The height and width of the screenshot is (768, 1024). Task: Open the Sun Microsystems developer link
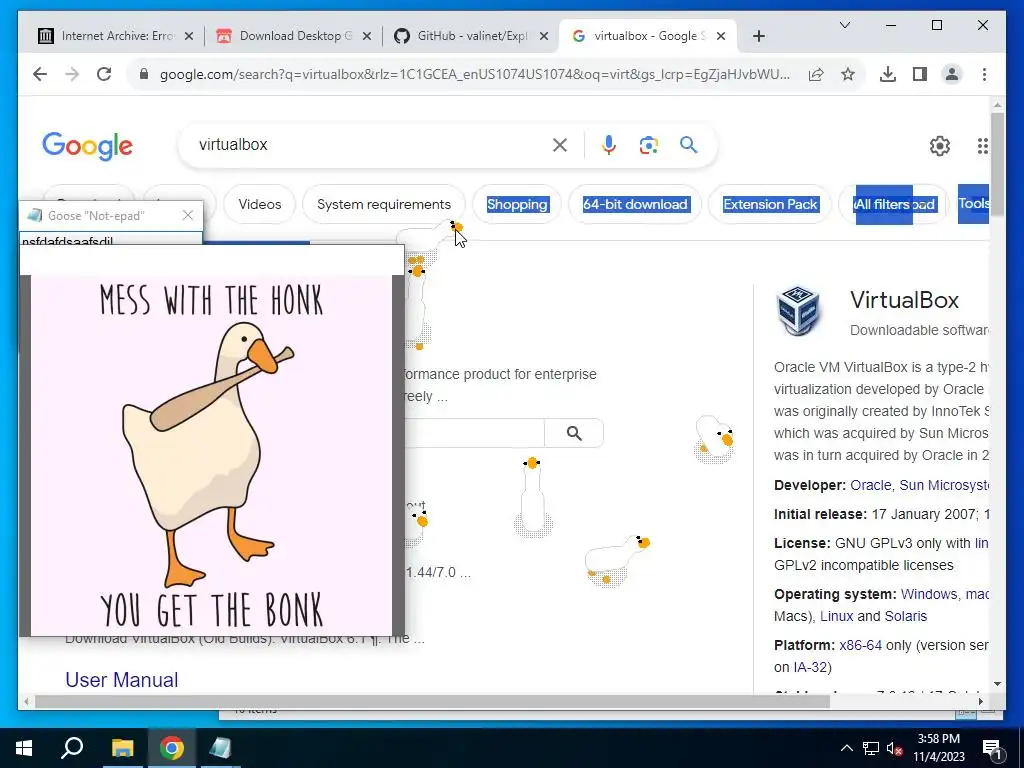point(944,485)
